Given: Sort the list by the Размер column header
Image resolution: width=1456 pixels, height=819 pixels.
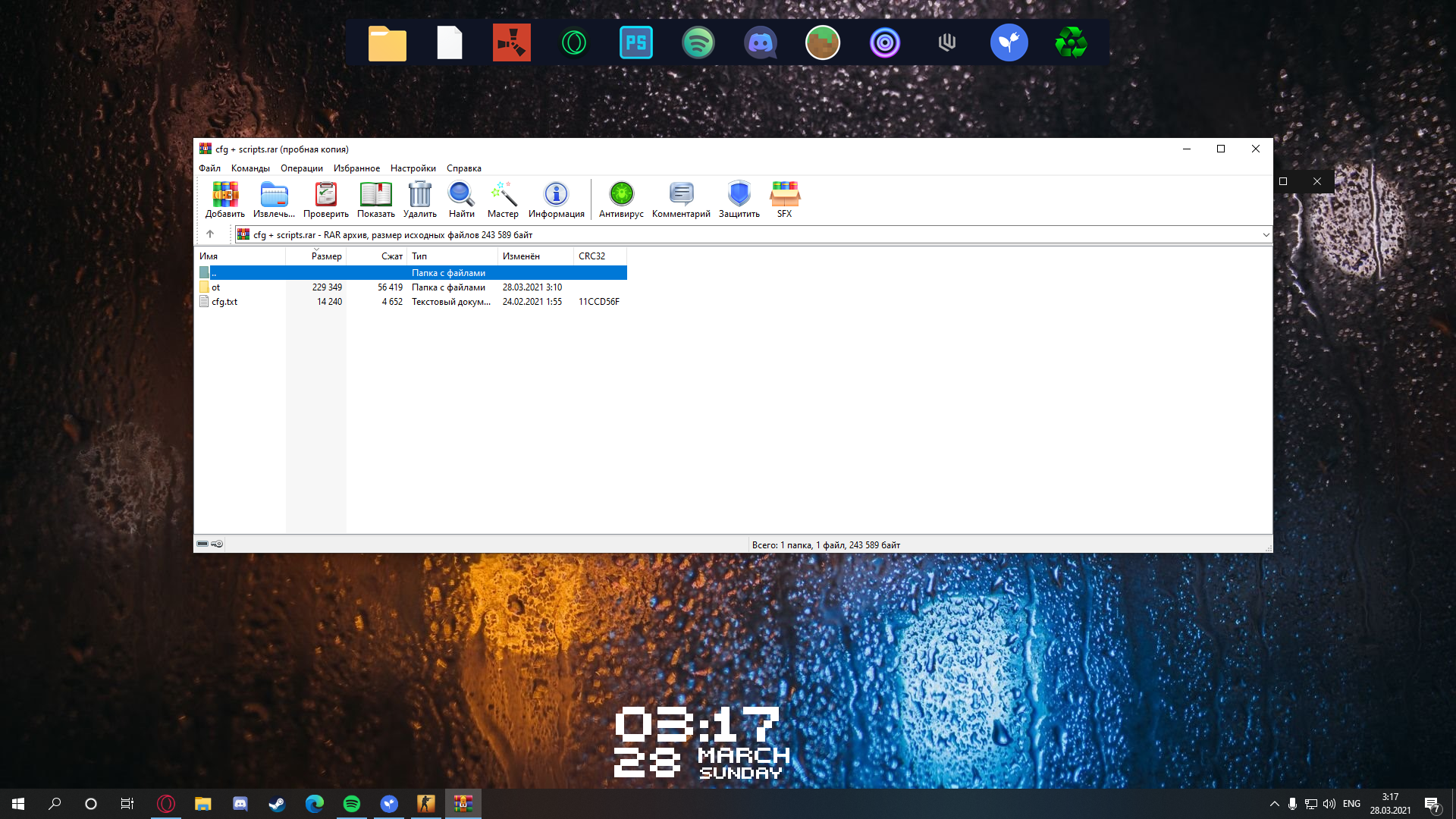Looking at the screenshot, I should pos(326,256).
